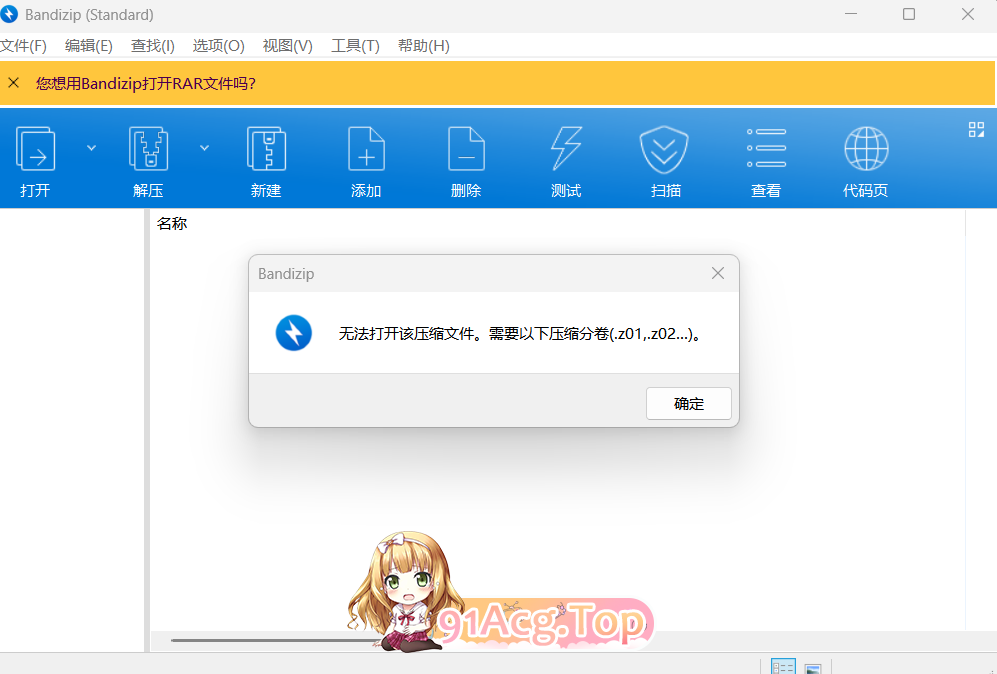This screenshot has height=674, width=997.
Task: Click the Bandizip app icon in title bar
Action: point(9,14)
